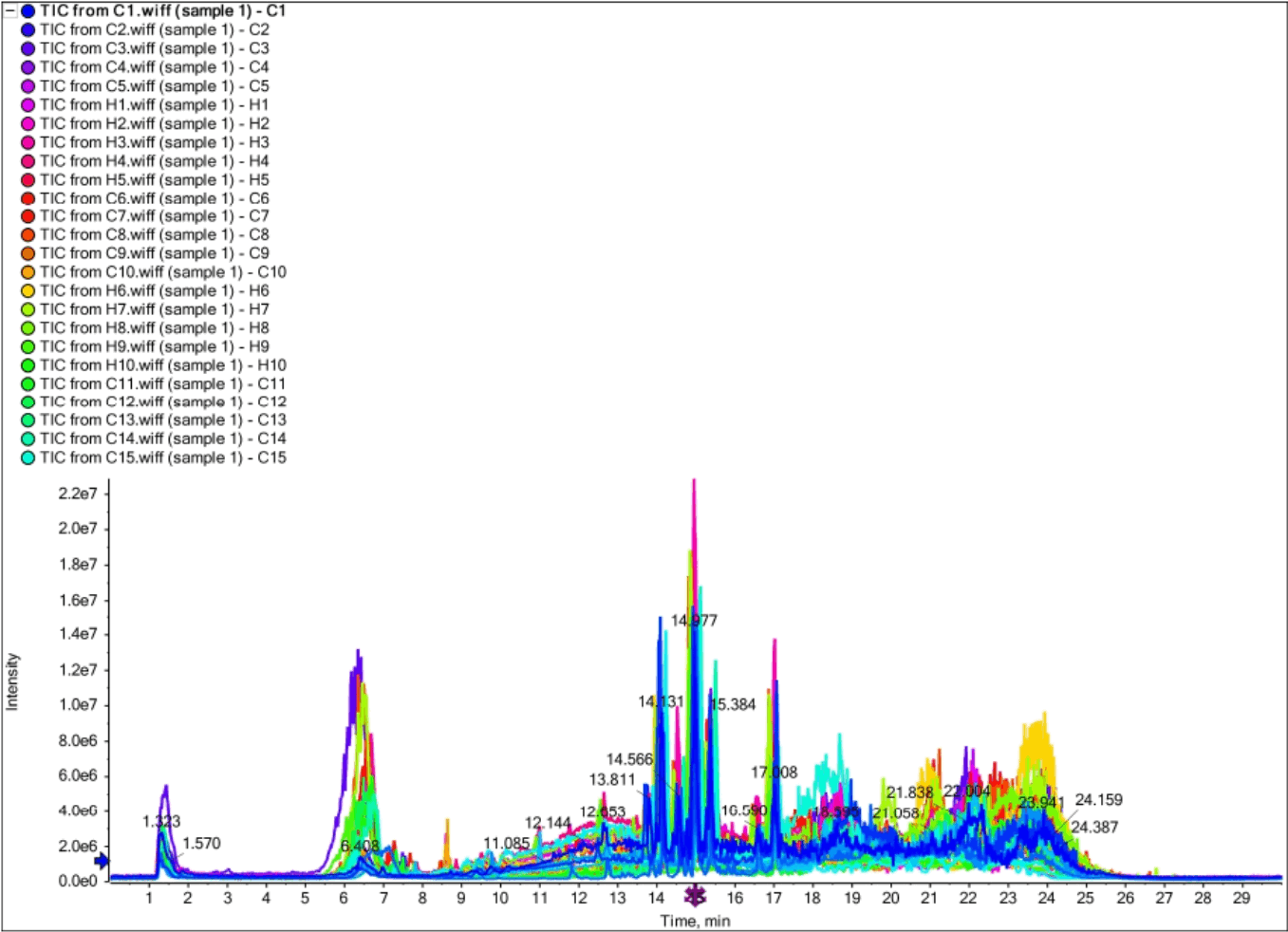Click peak label 21.058
Screen dimensions: 1288x932
pos(896,813)
